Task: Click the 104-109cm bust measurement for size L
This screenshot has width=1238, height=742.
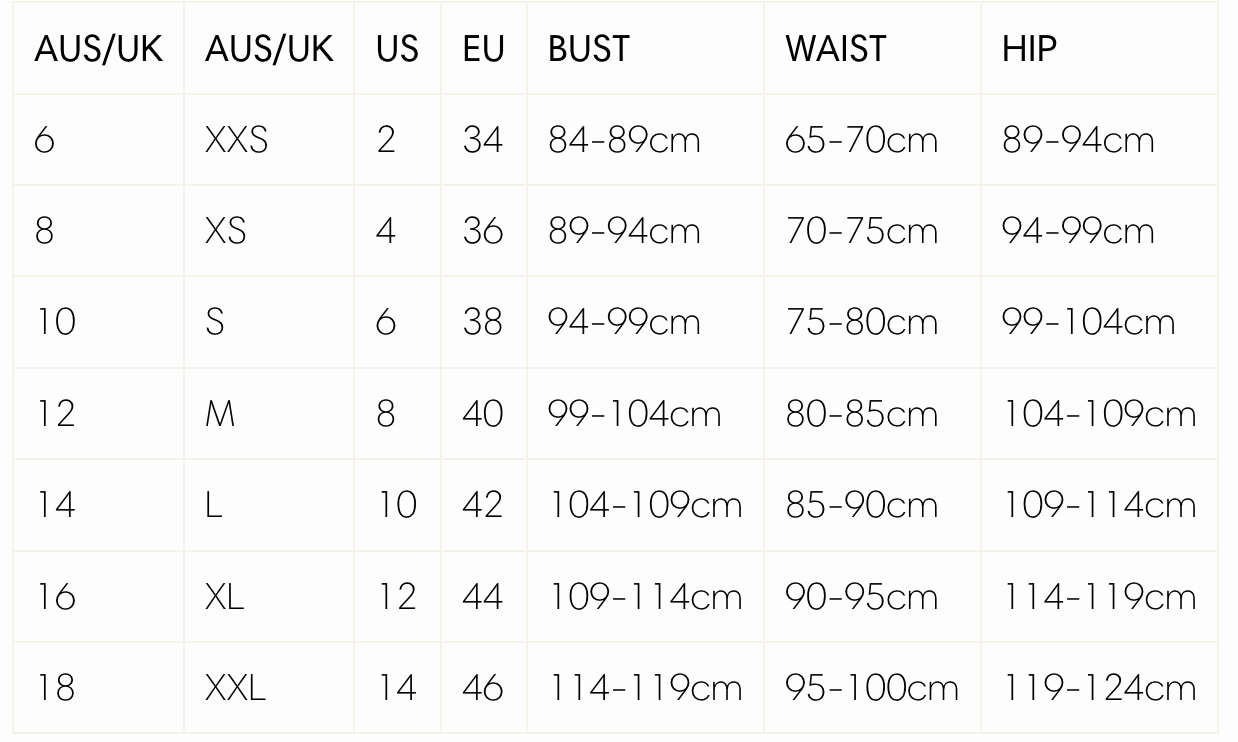Action: [x=645, y=505]
